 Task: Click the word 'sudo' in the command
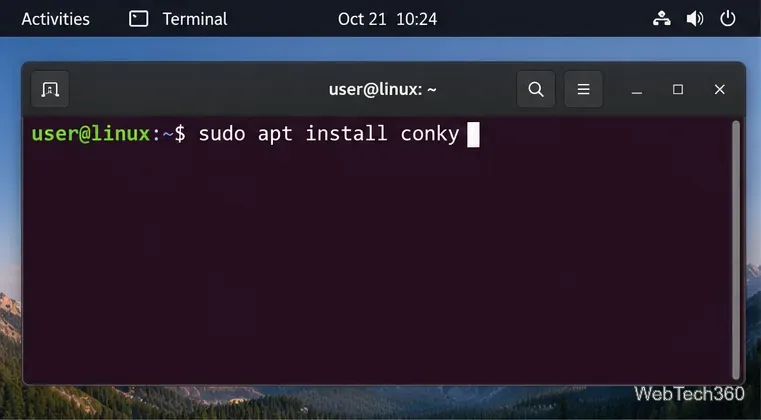tap(222, 134)
